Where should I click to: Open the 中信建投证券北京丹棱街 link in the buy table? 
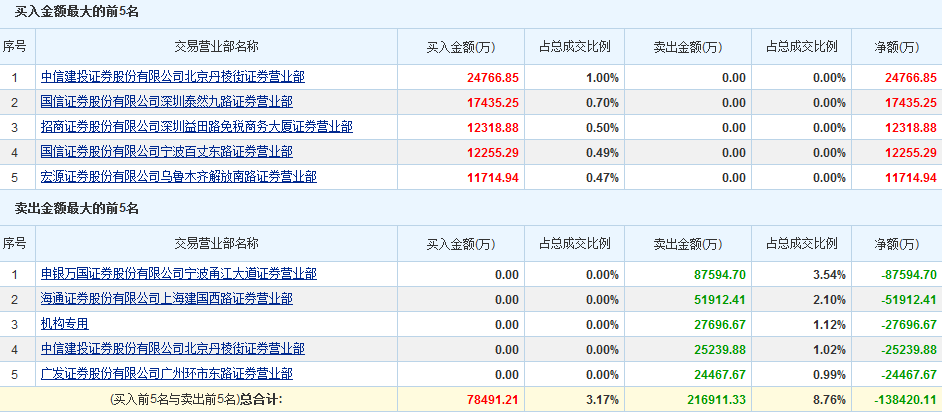coord(172,77)
